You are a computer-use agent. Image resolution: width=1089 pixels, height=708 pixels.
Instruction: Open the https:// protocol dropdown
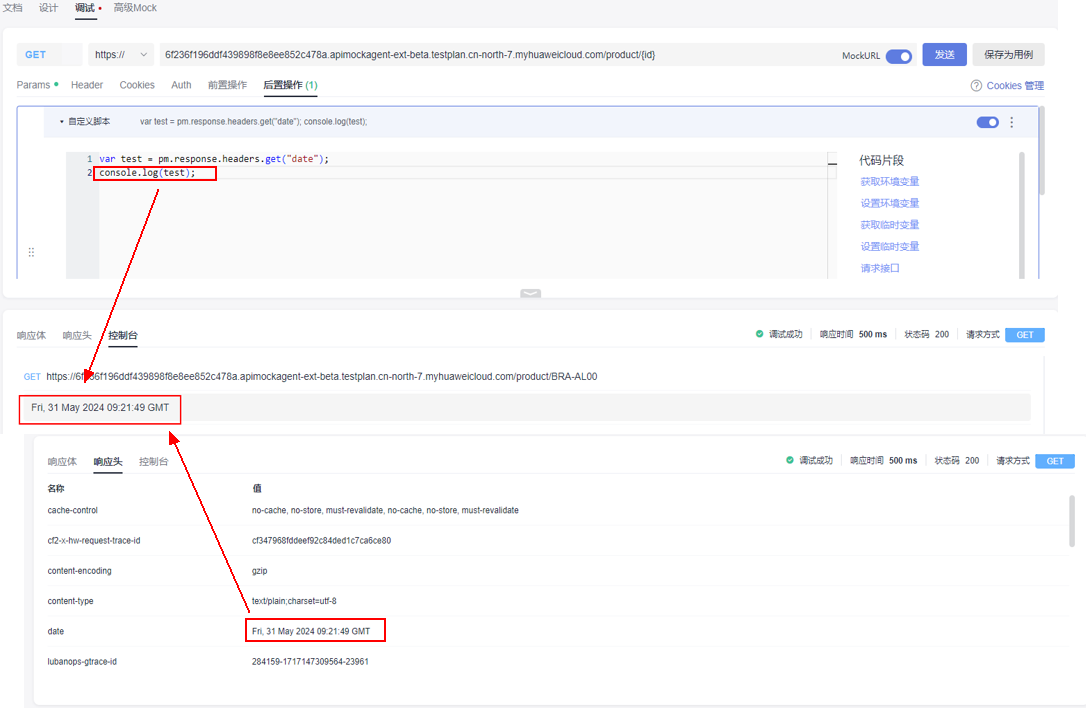[120, 55]
